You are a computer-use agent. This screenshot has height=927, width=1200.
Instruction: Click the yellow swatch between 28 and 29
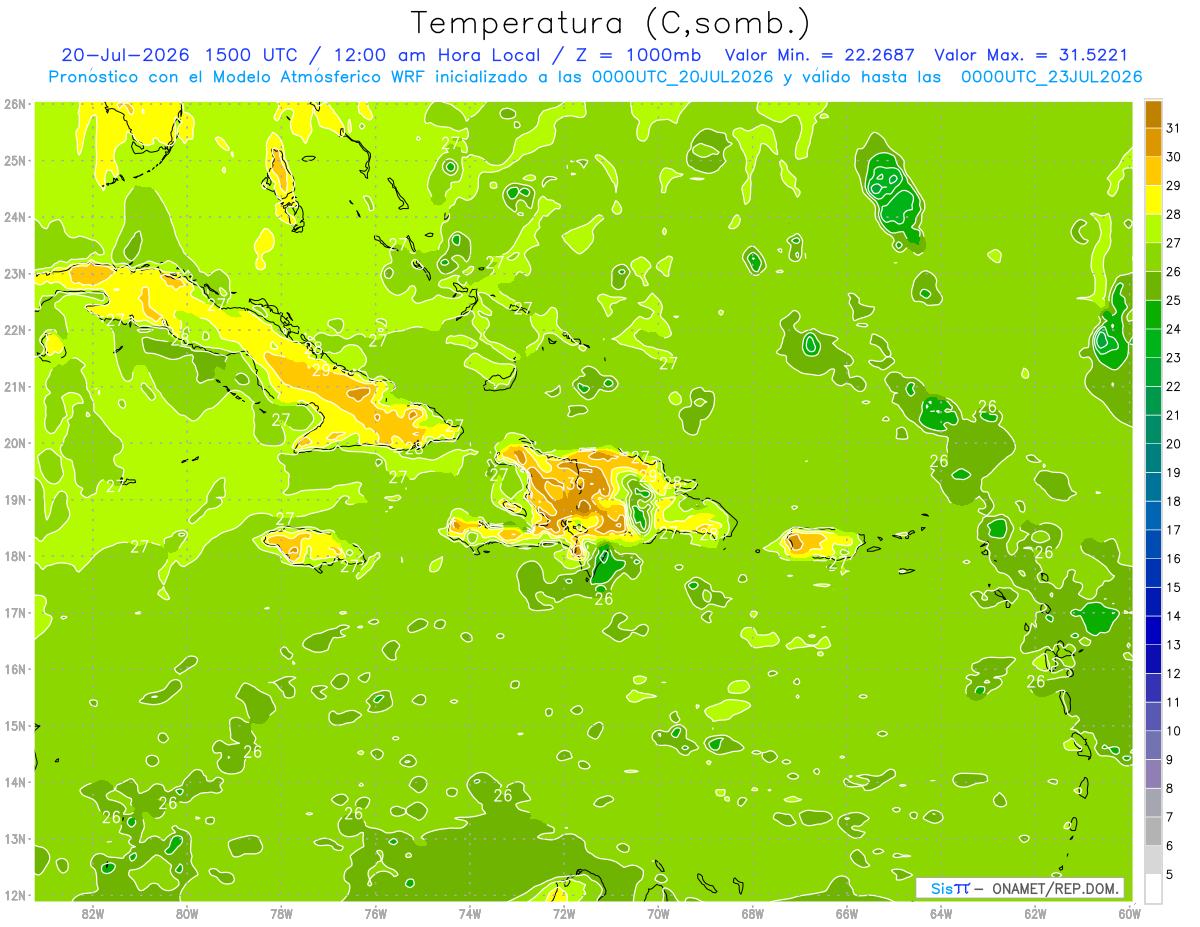tap(1153, 200)
